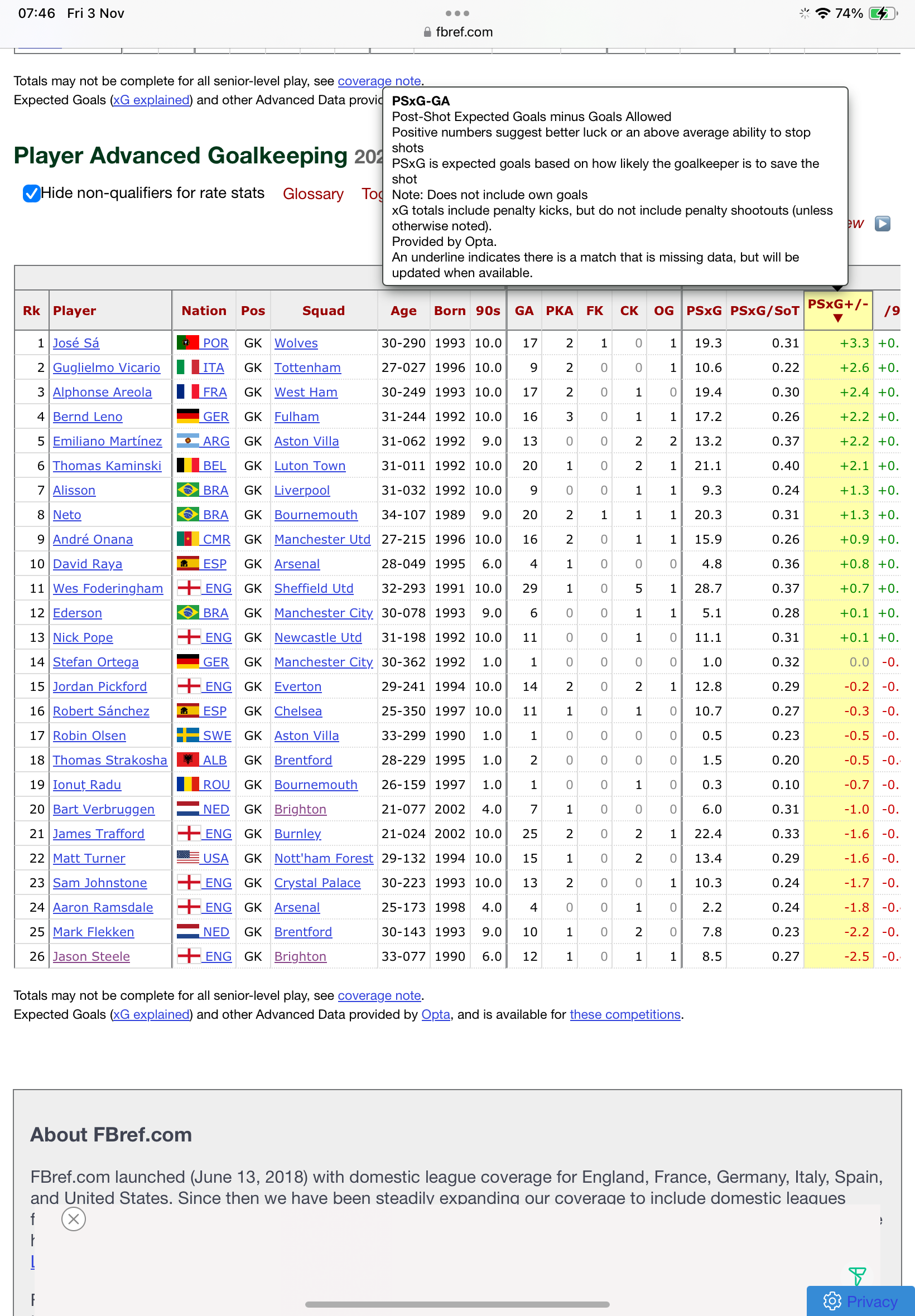Screen dimensions: 915x1316
Task: Tap the Cameroon flag CMR nation link
Action: pyautogui.click(x=204, y=540)
